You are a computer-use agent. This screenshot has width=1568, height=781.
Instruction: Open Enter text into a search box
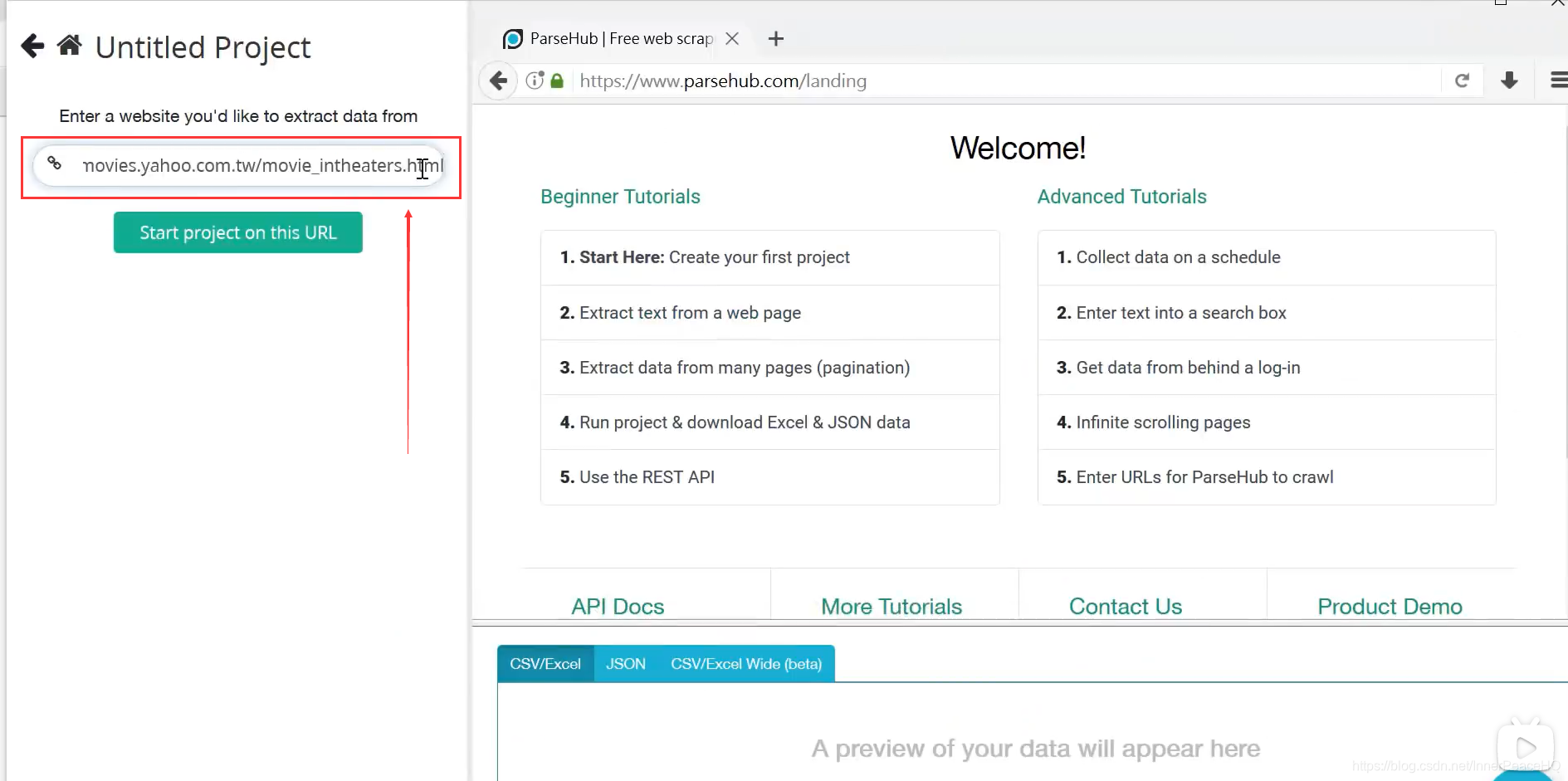1267,313
